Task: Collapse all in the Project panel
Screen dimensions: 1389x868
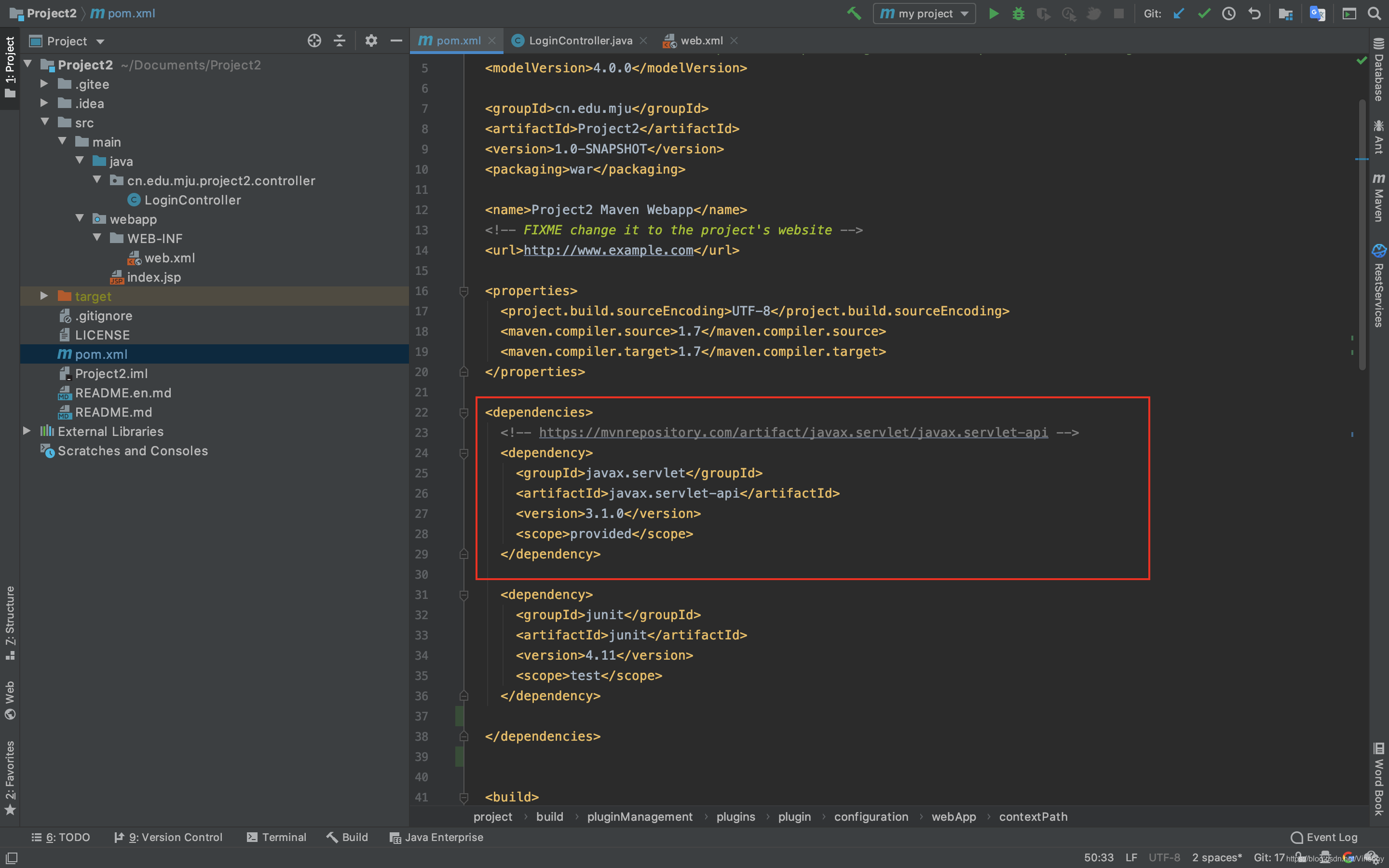Action: pos(339,41)
